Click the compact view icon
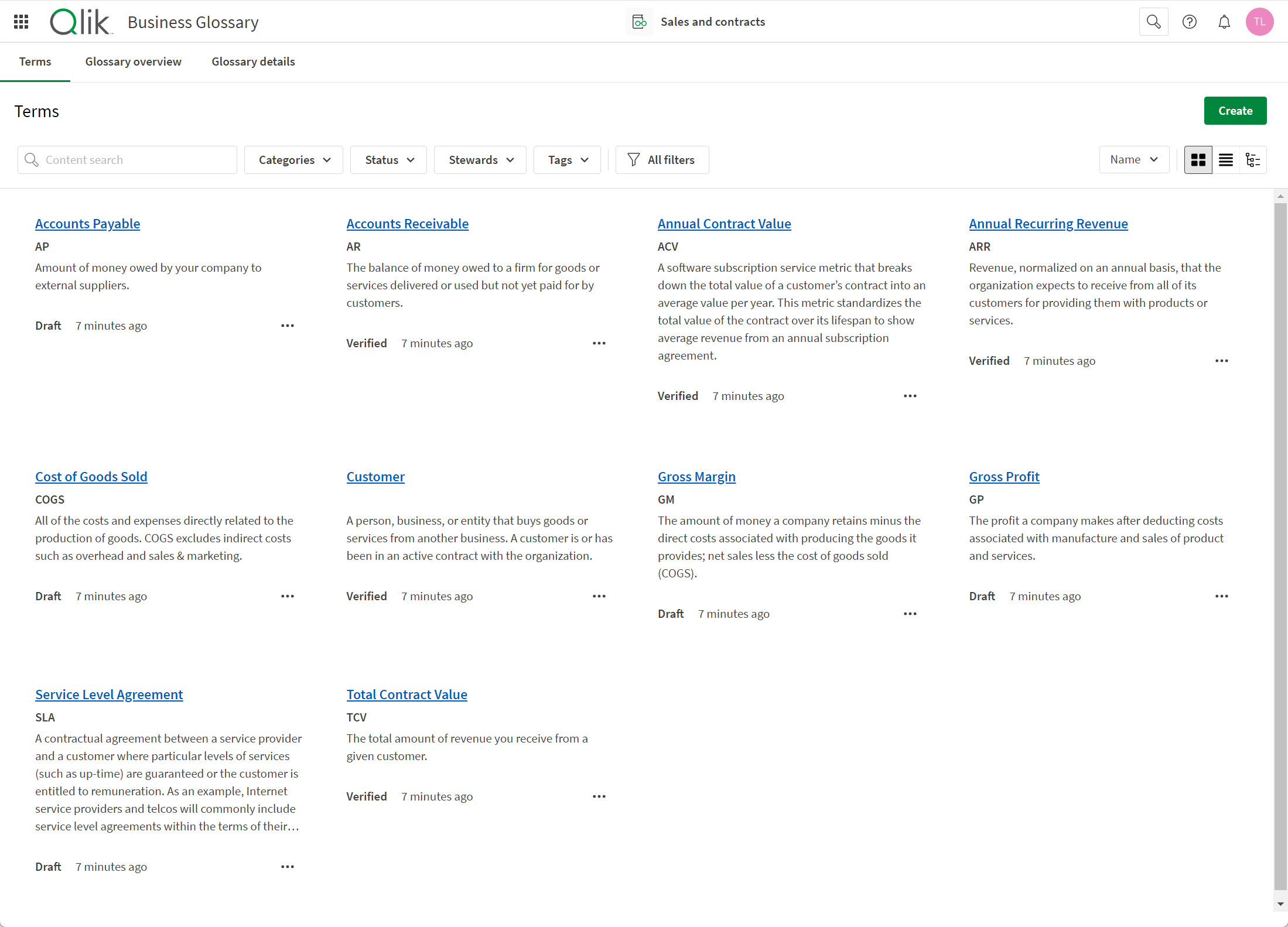This screenshot has height=927, width=1288. [1225, 159]
